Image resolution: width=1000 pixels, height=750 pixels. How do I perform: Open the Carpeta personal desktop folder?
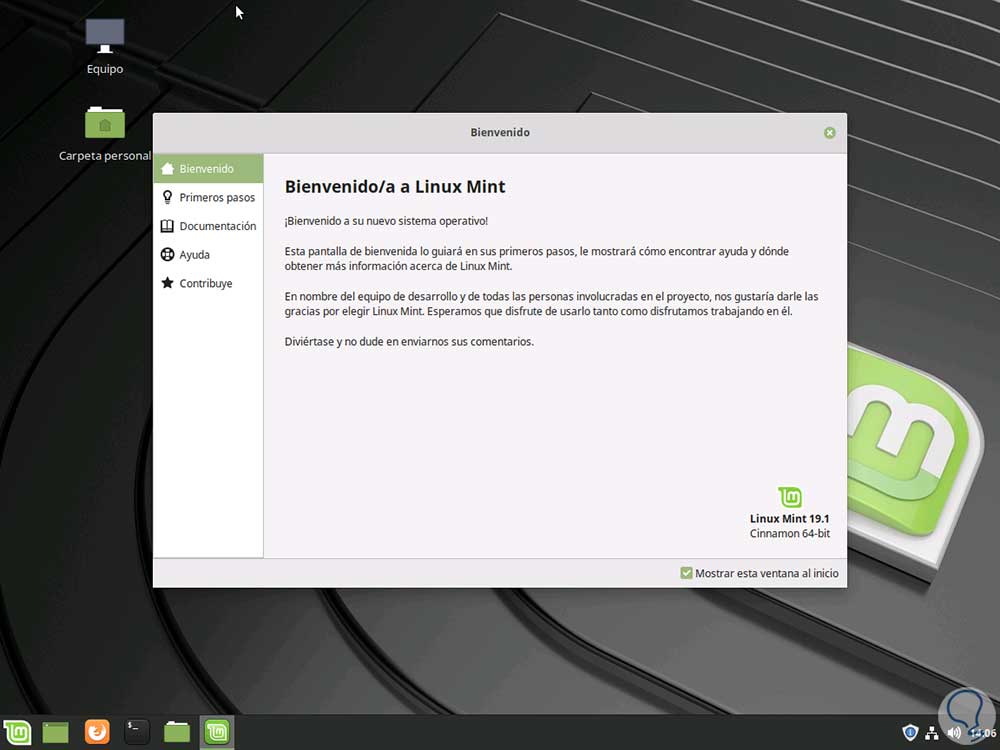pos(105,133)
